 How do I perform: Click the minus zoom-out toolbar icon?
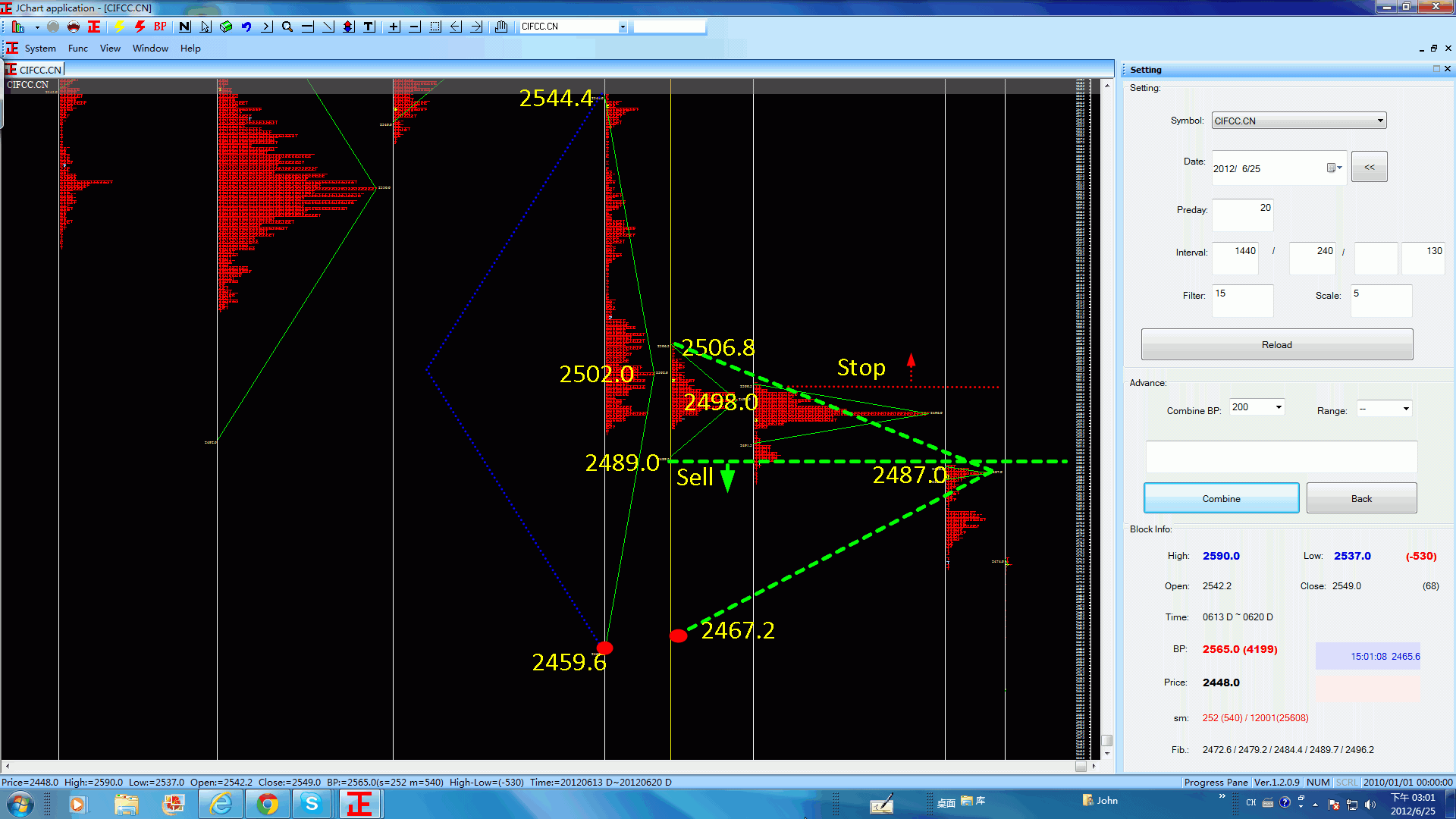[x=415, y=27]
